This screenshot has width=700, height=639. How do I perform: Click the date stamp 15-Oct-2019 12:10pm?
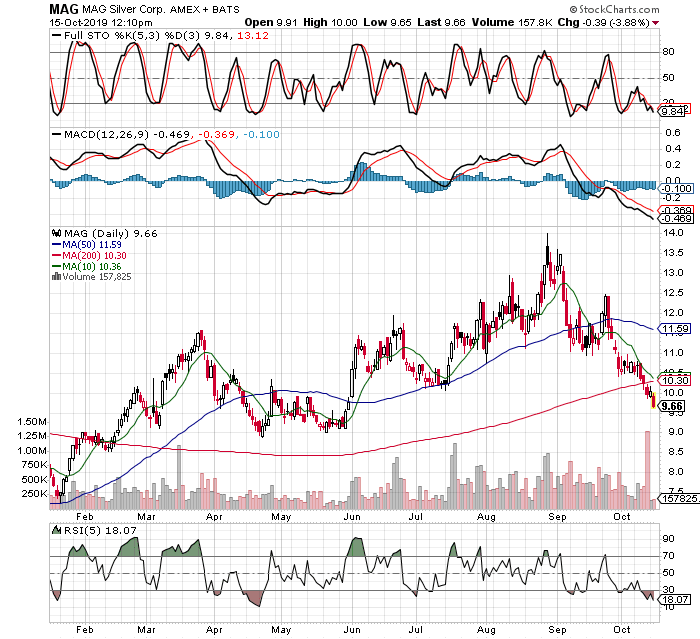100,22
